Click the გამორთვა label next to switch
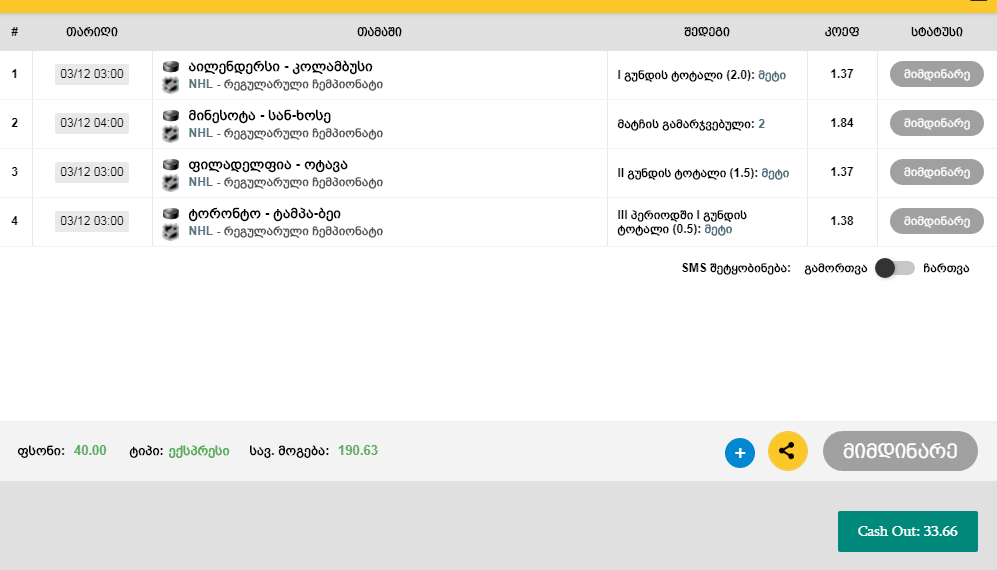Image resolution: width=997 pixels, height=570 pixels. (x=835, y=268)
